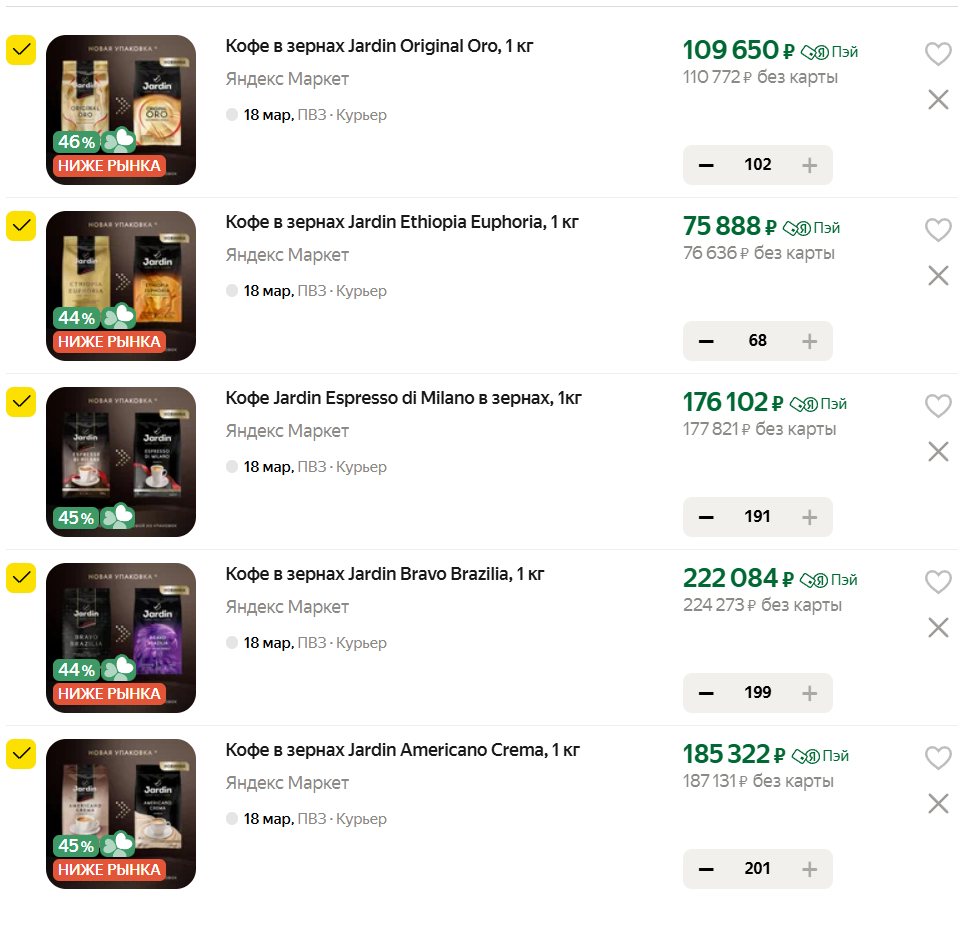Uncheck Jardin Original Oro checkbox

(x=21, y=50)
